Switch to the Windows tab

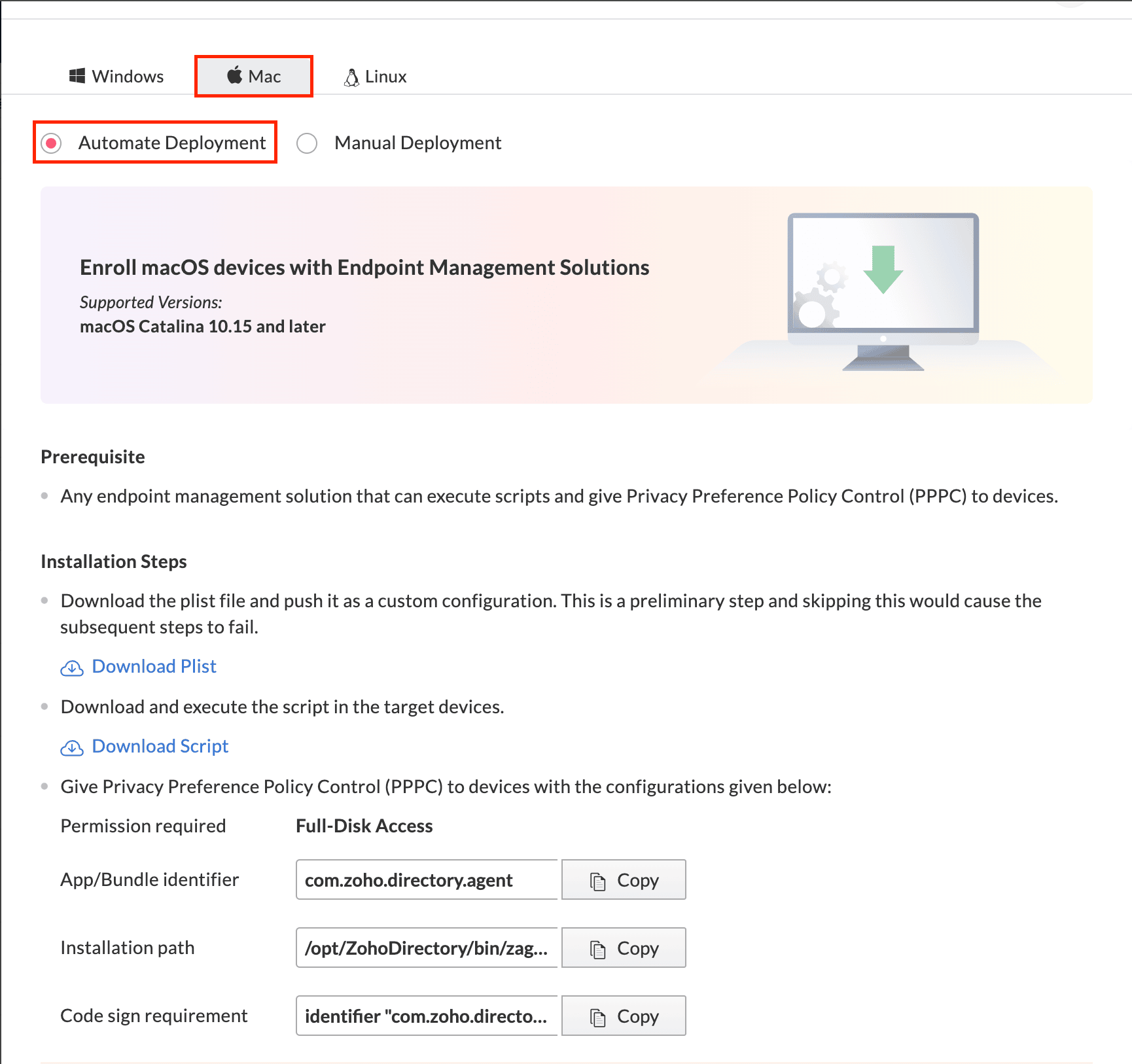coord(116,77)
